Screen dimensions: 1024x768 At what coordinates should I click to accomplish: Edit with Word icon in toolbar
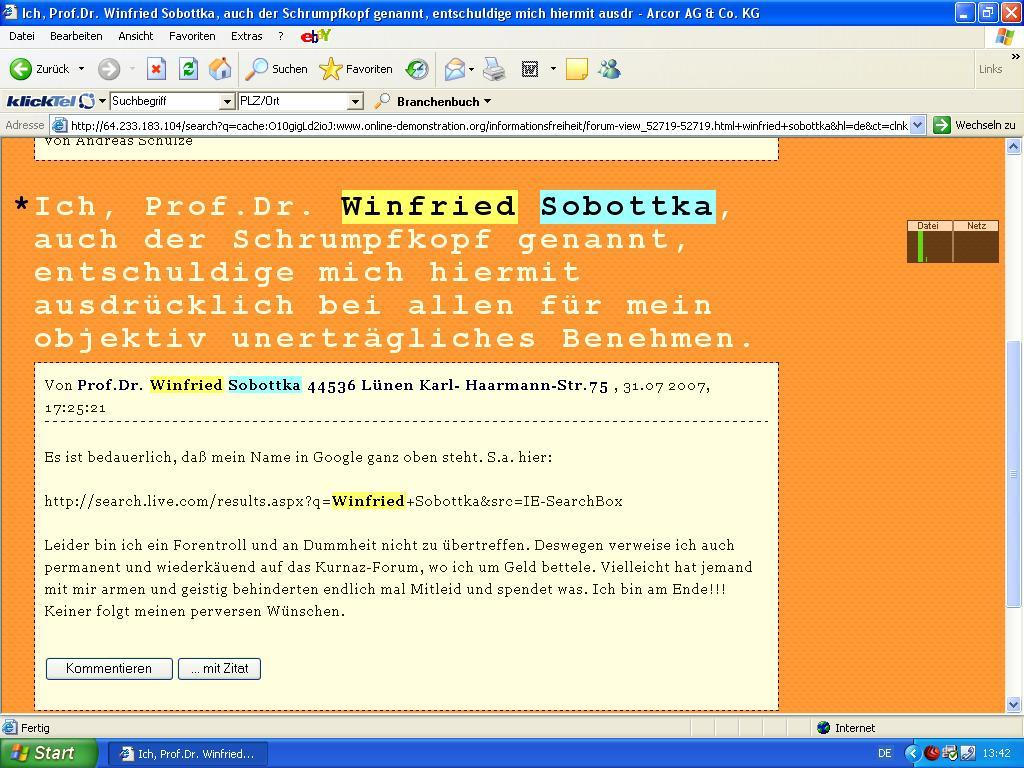coord(530,69)
